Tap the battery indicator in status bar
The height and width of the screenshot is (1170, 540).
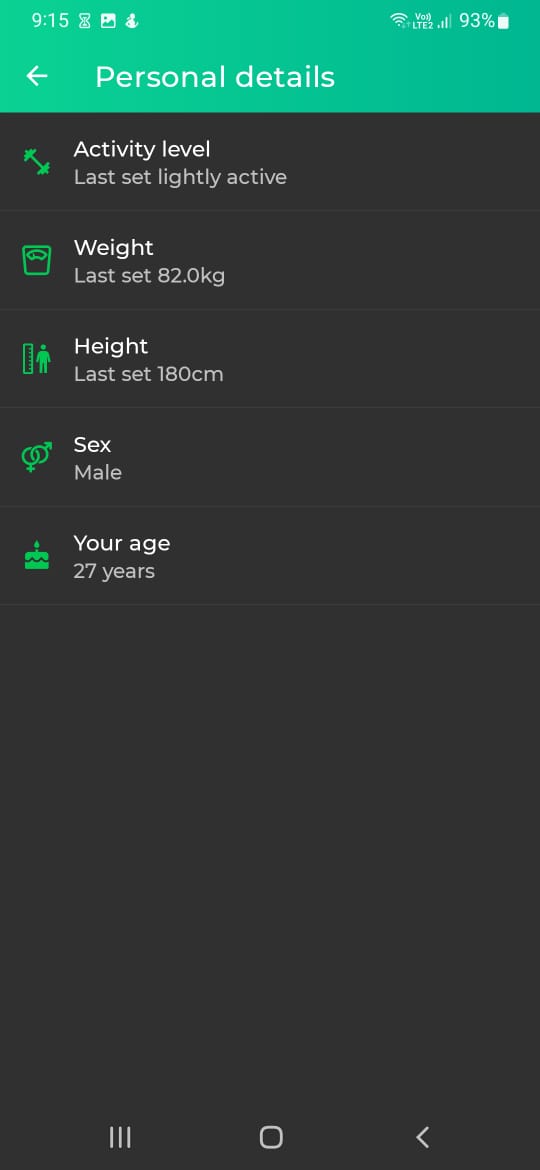tap(503, 22)
